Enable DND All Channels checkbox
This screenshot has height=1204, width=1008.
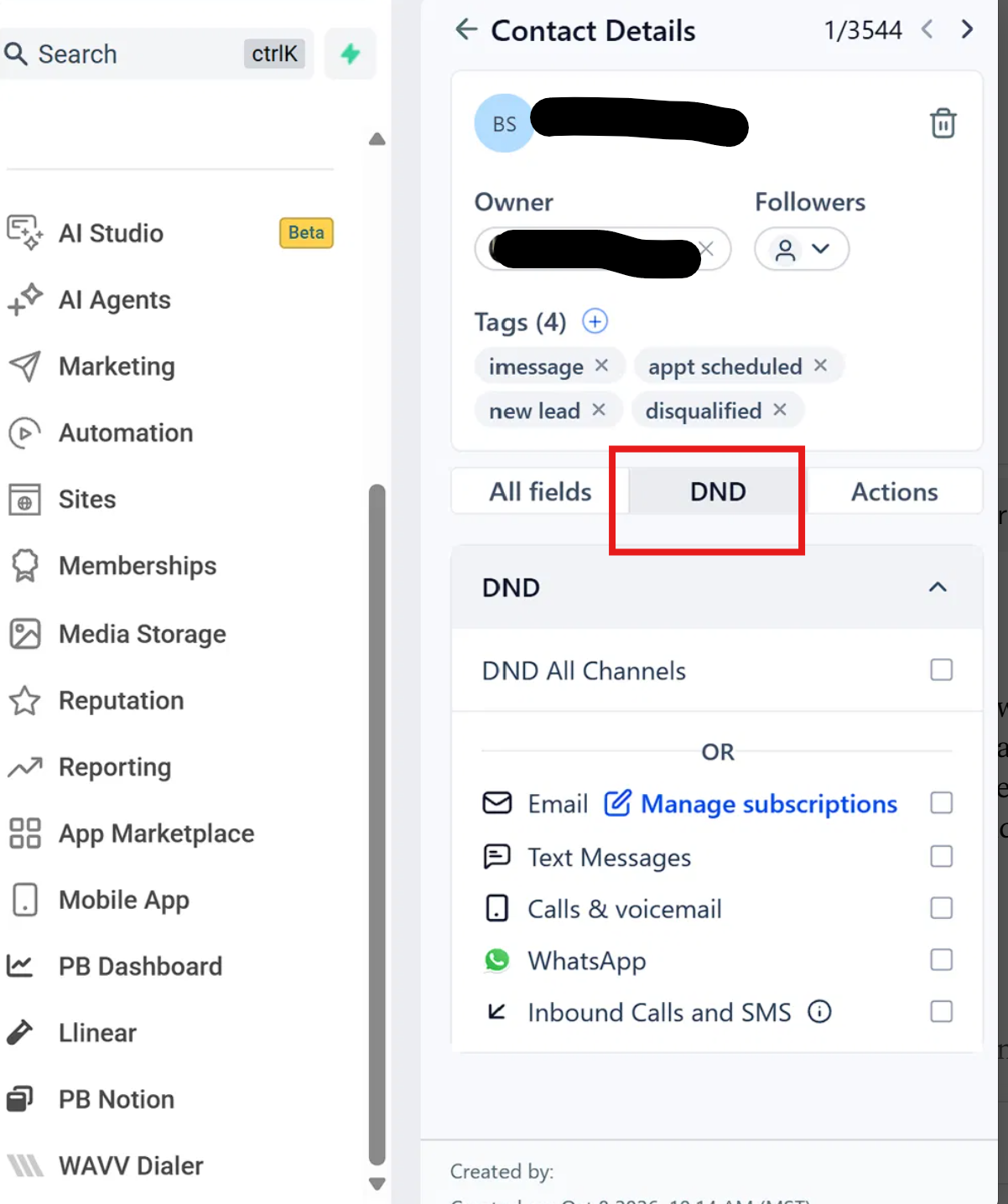click(x=941, y=670)
